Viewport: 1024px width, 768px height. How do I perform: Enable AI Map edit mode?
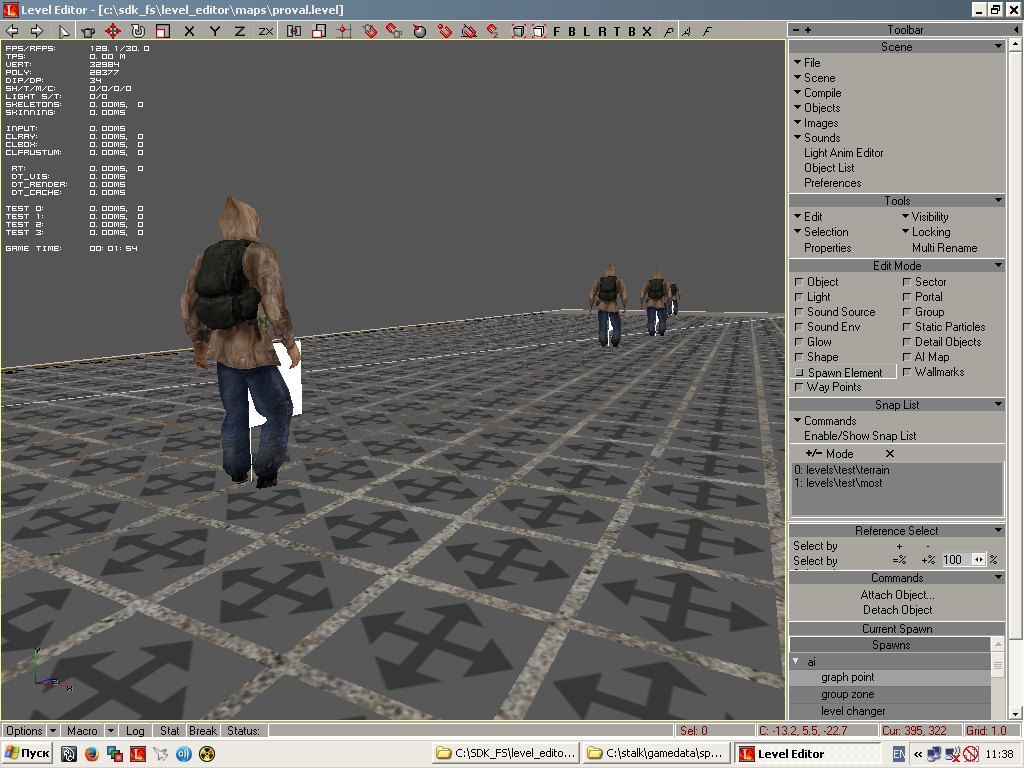pyautogui.click(x=926, y=357)
